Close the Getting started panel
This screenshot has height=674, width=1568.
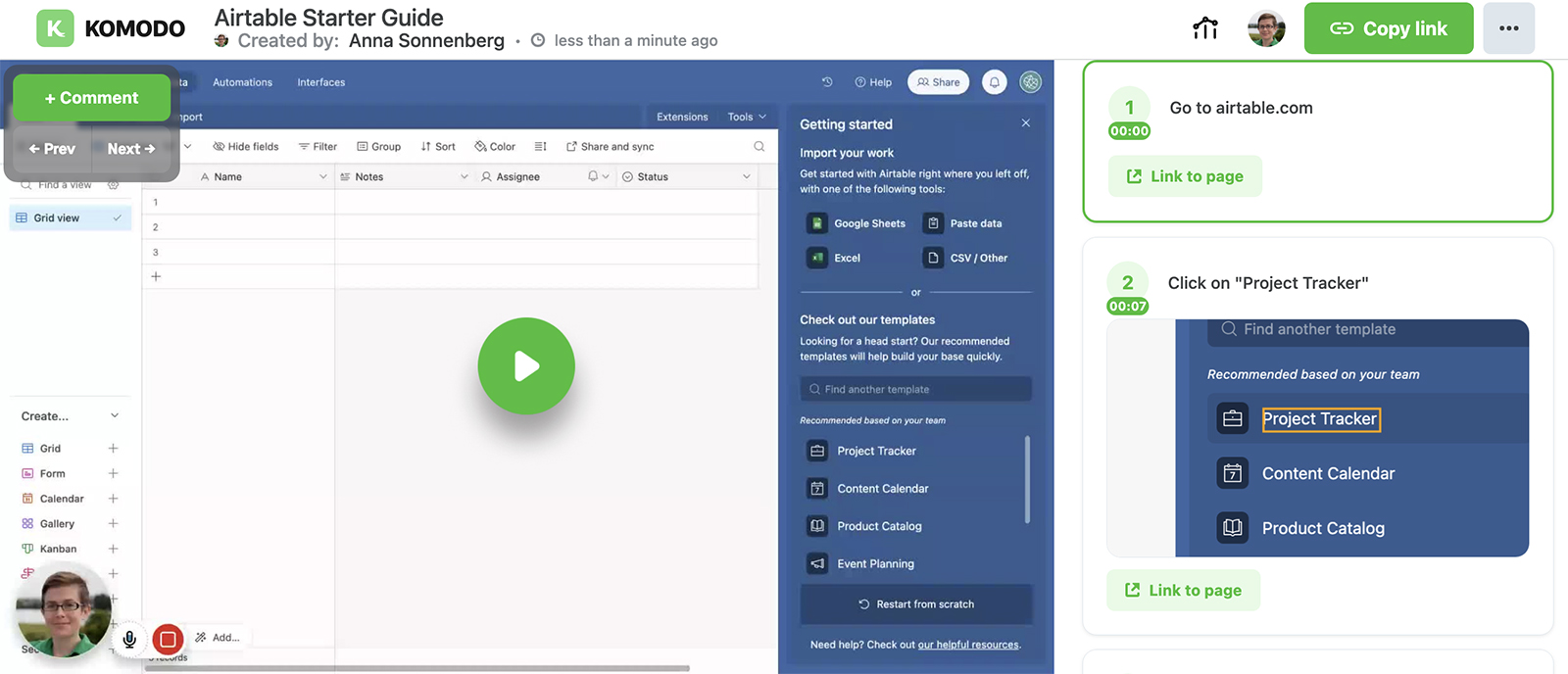pyautogui.click(x=1026, y=123)
